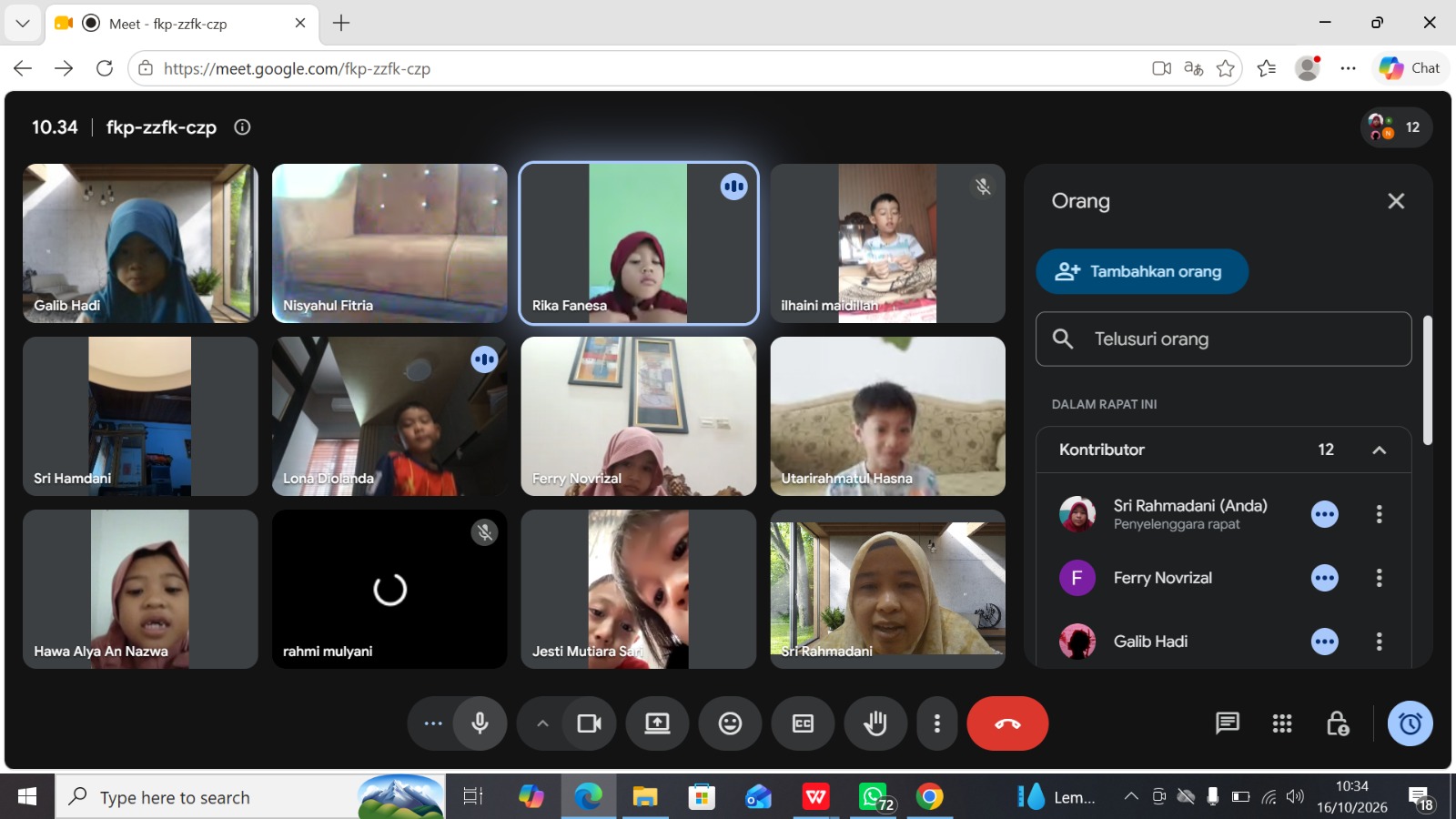Click the camera permission icon in address bar
Screen dimensions: 1456x819
tap(1162, 68)
